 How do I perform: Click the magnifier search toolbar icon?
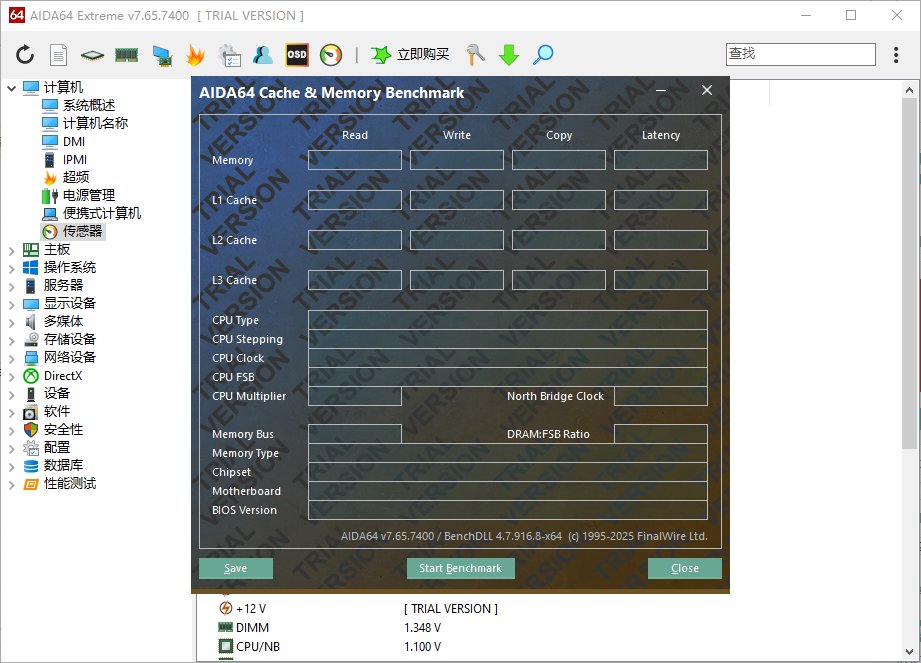pyautogui.click(x=543, y=55)
